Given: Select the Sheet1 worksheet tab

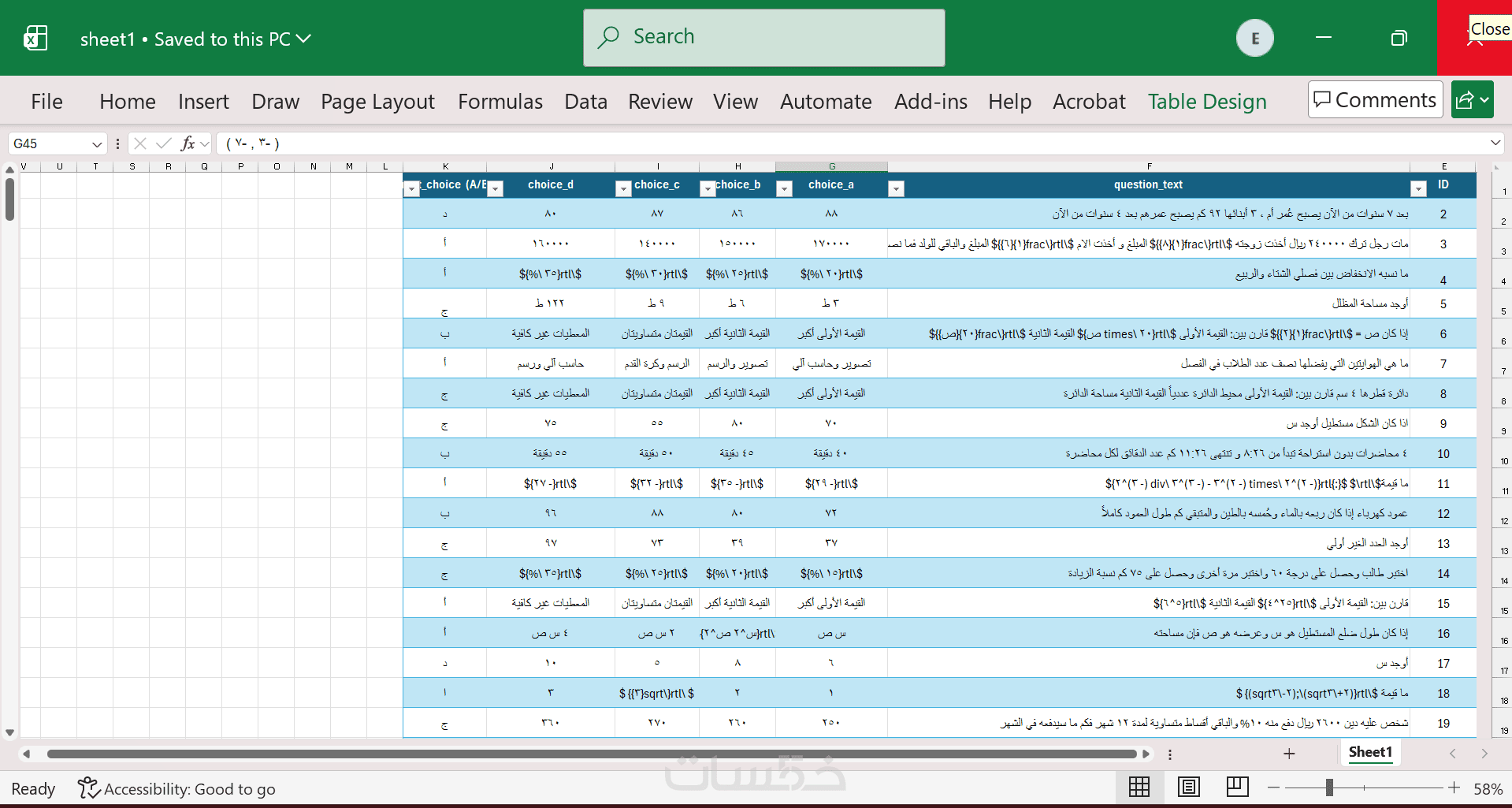Looking at the screenshot, I should pos(1370,753).
